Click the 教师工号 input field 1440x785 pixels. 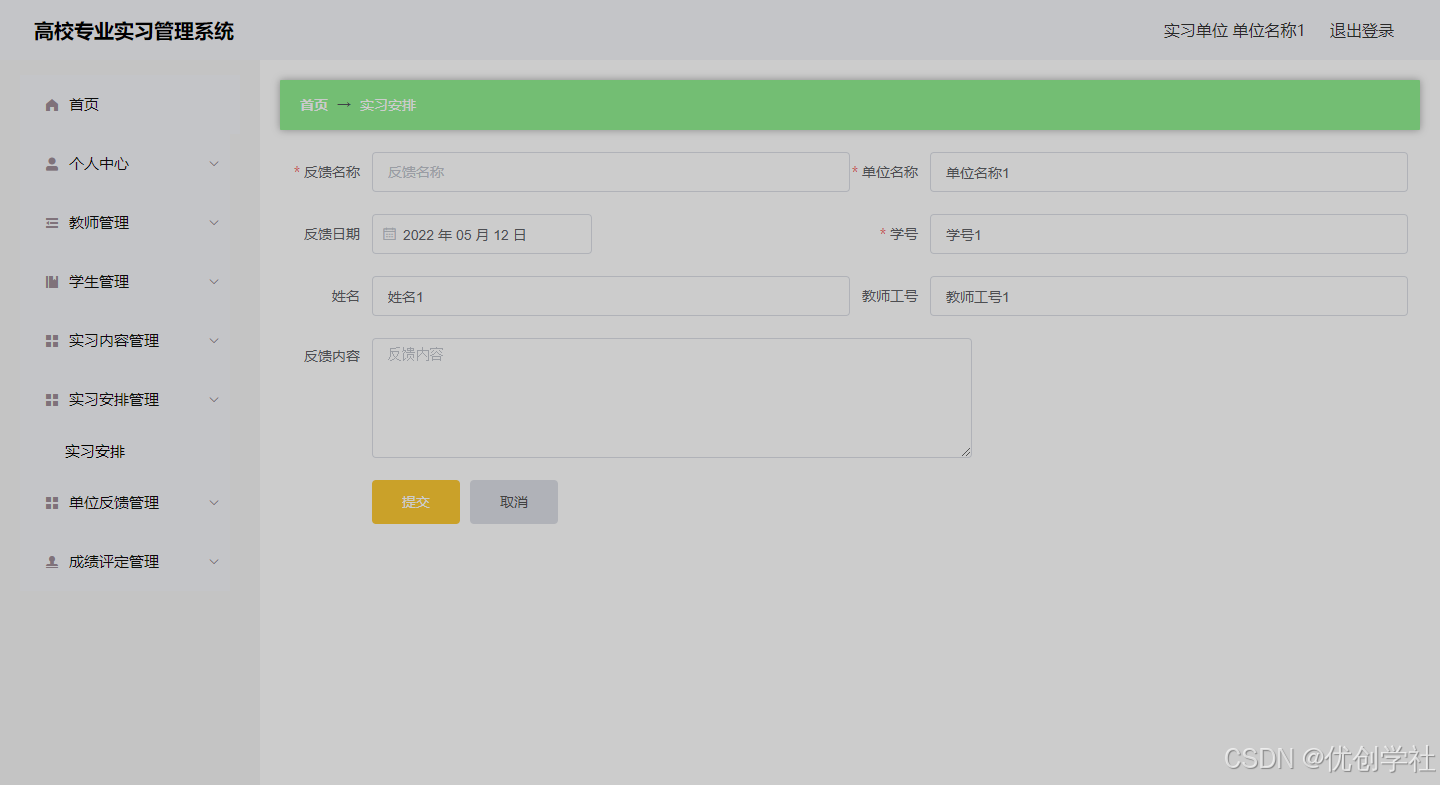[x=1169, y=296]
